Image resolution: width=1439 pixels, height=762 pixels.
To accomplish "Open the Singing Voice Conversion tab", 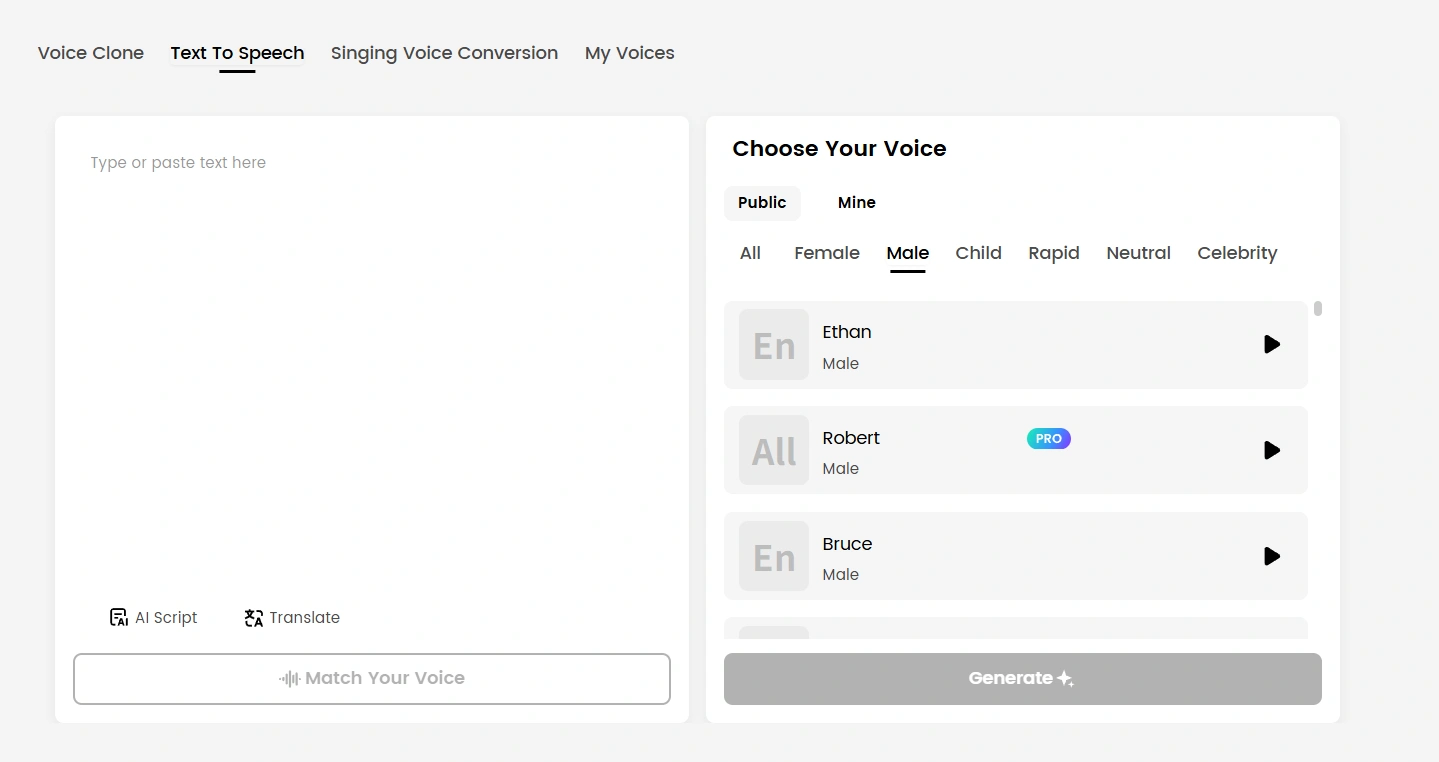I will click(444, 53).
